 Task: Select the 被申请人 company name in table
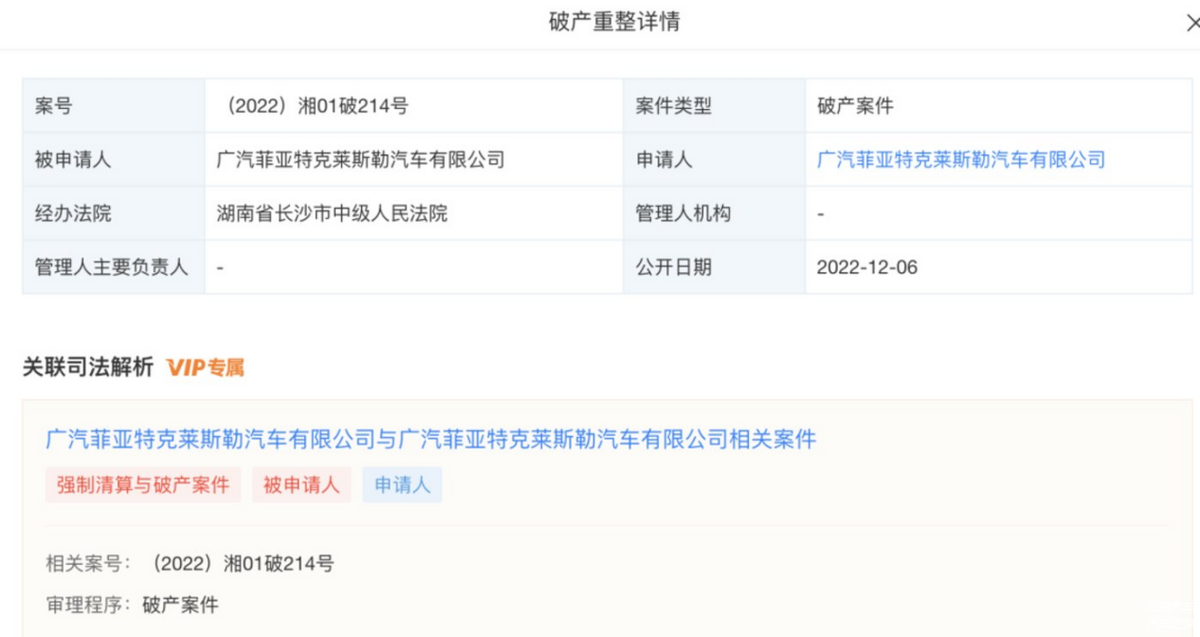tap(361, 159)
